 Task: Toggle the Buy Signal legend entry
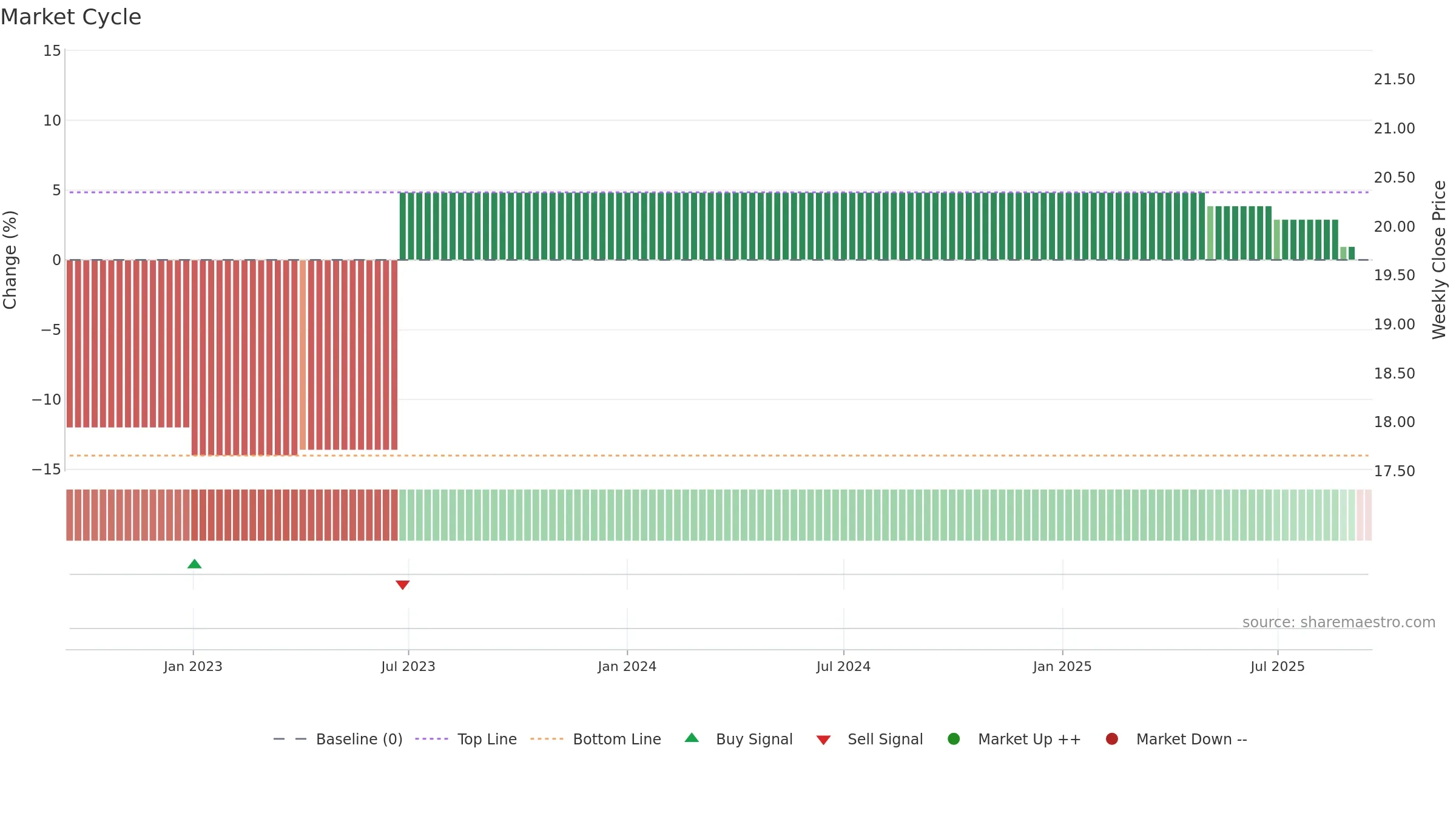click(738, 739)
